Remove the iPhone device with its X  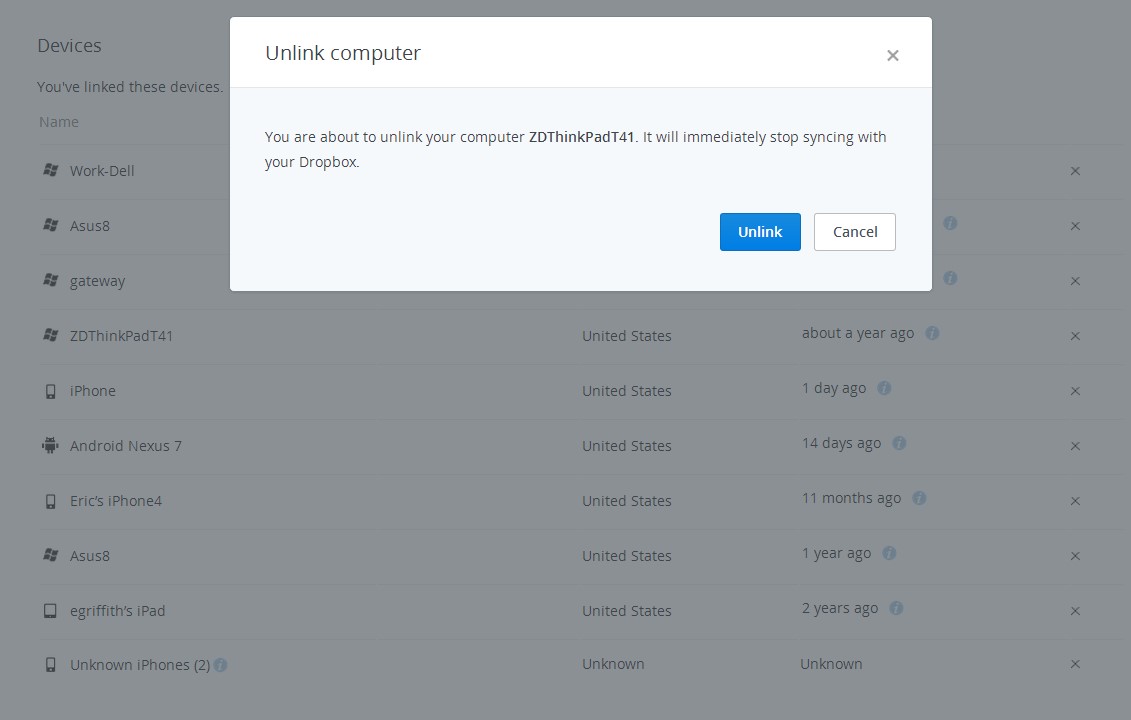1075,391
